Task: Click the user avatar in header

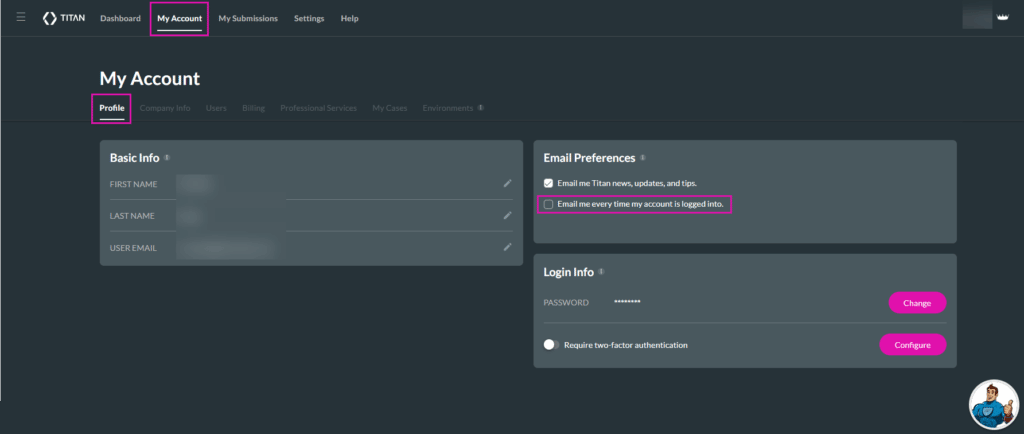Action: coord(975,18)
